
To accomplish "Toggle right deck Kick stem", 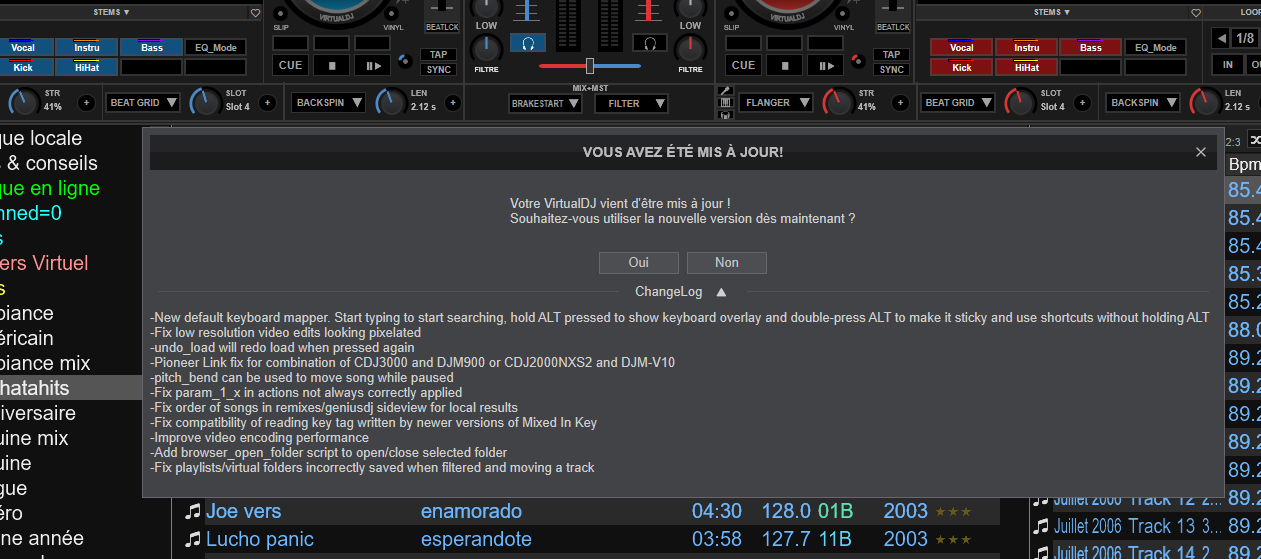I will 961,67.
